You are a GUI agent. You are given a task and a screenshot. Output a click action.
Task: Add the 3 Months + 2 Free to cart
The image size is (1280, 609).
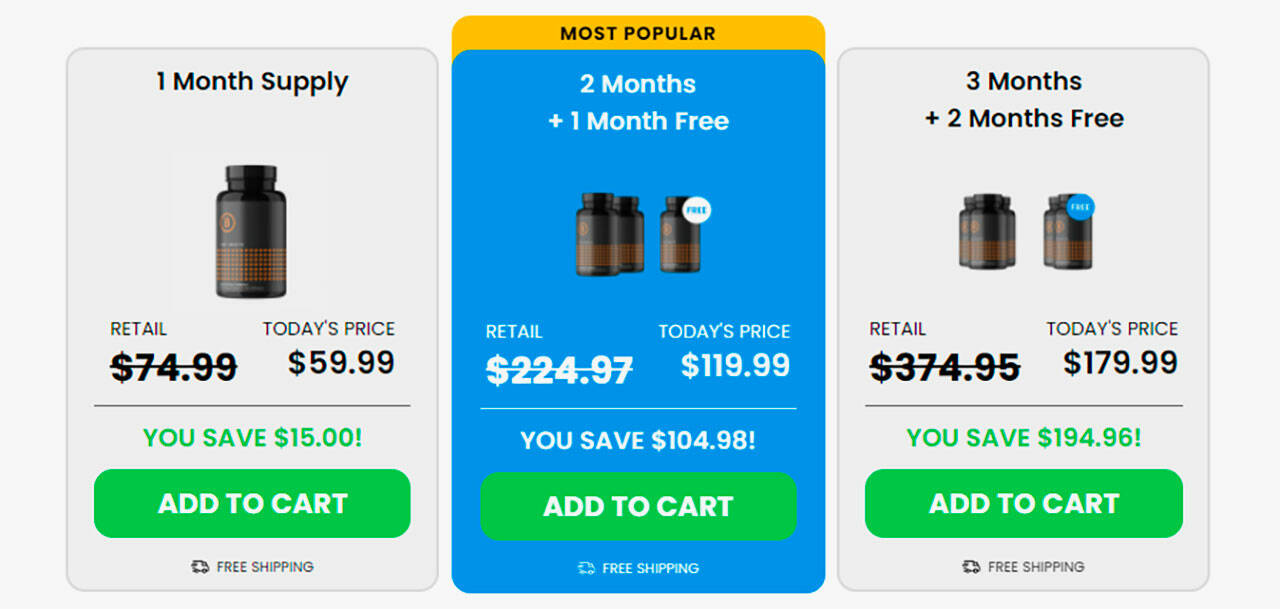pos(1023,503)
